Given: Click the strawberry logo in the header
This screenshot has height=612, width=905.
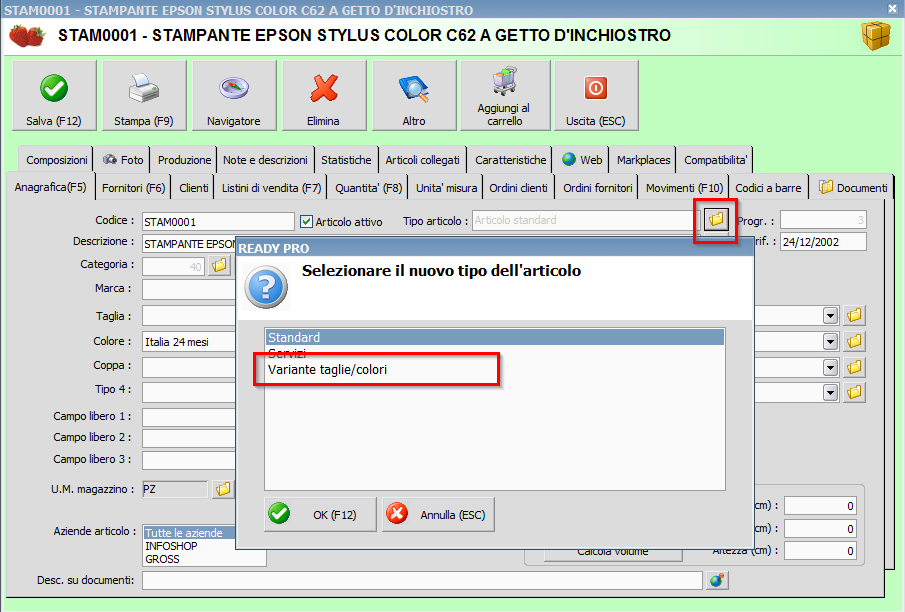Looking at the screenshot, I should click(x=27, y=36).
